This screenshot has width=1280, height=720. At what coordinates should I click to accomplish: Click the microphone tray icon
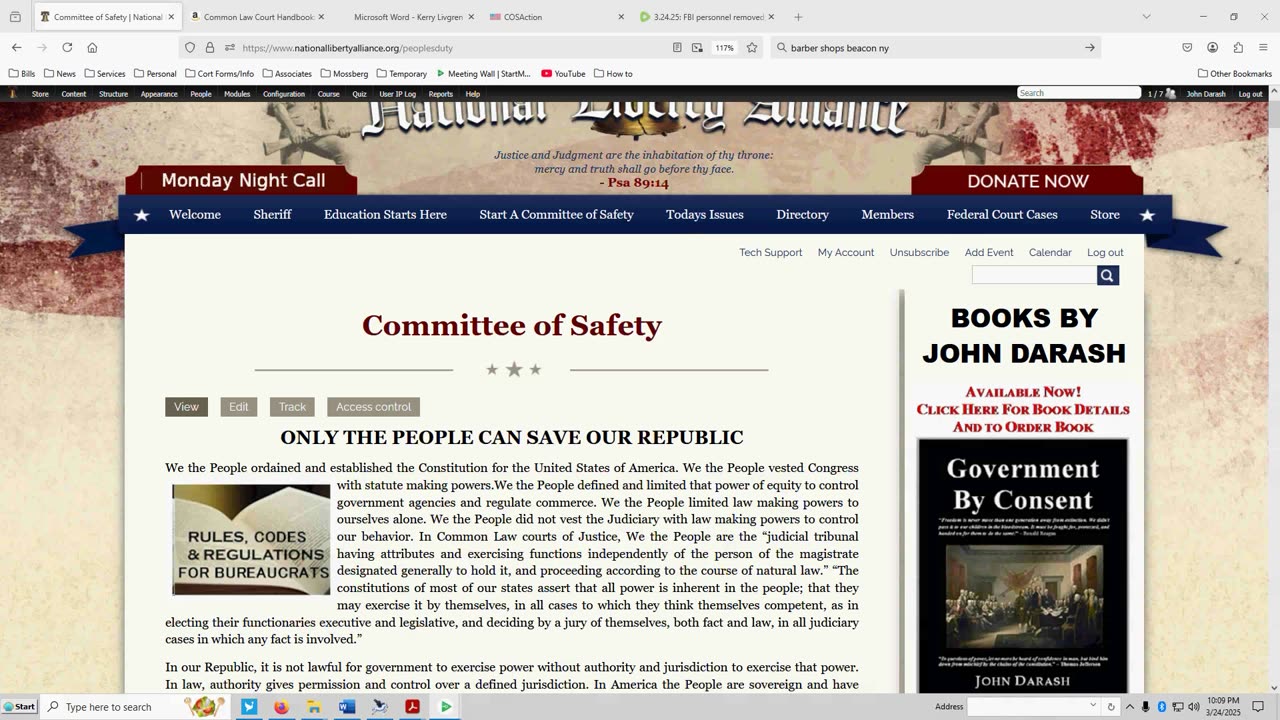[x=1146, y=707]
